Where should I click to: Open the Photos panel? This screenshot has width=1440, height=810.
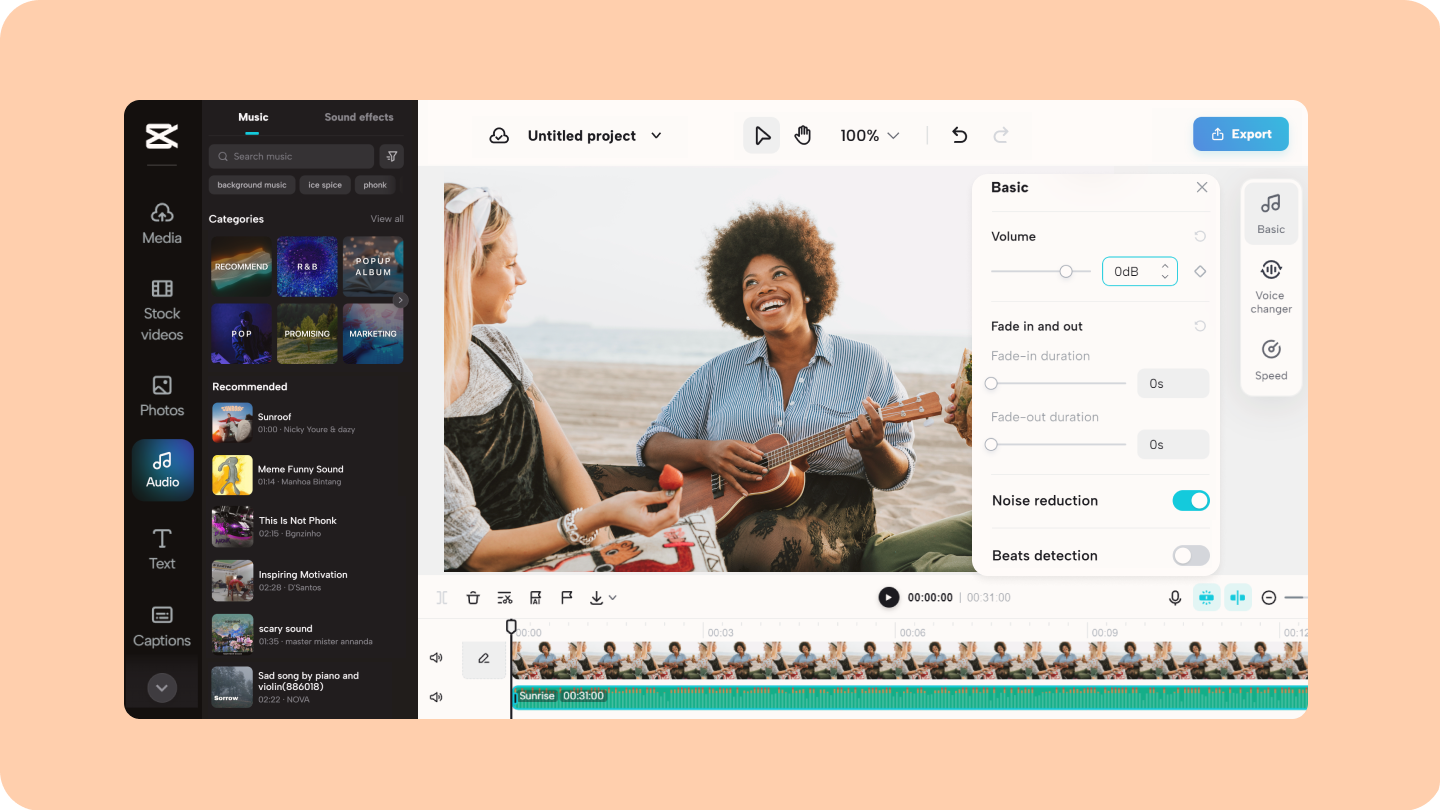tap(162, 397)
